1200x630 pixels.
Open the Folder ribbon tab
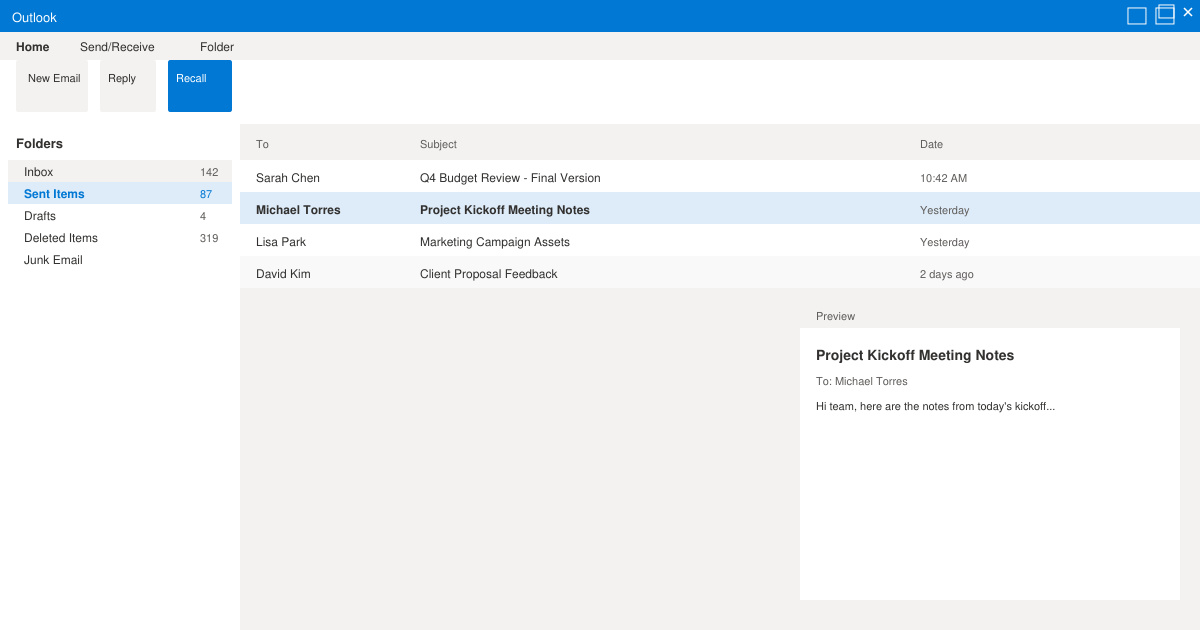217,47
